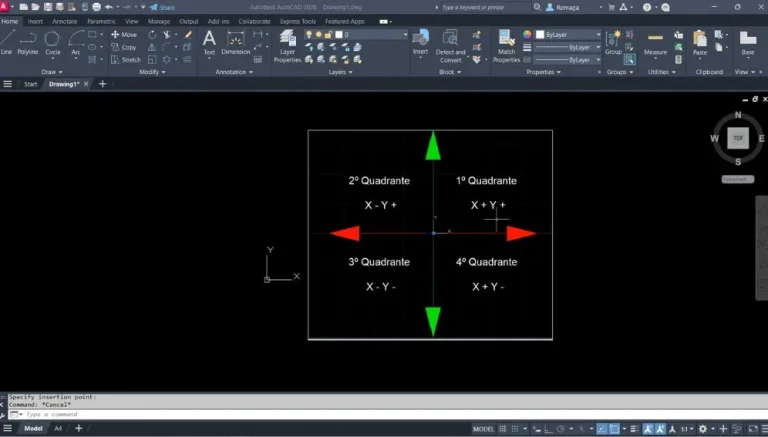Expand the Draw panel
Image resolution: width=768 pixels, height=437 pixels.
coord(52,72)
